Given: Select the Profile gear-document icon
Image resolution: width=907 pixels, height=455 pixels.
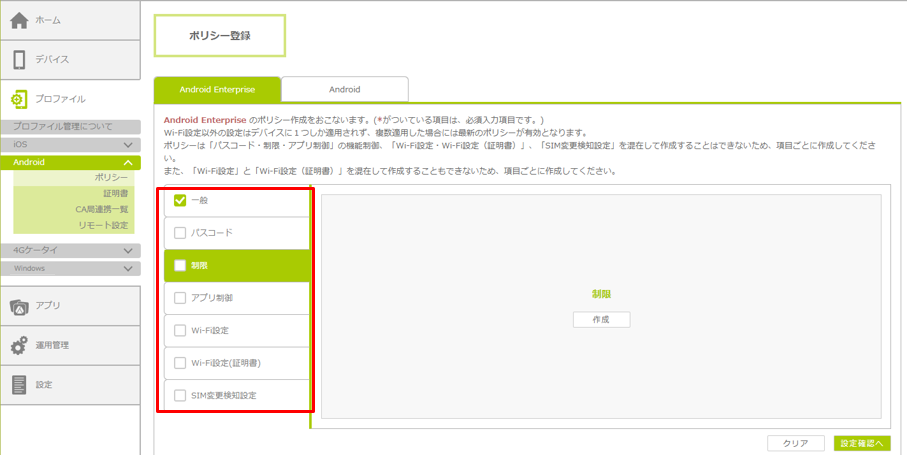Looking at the screenshot, I should click(19, 99).
